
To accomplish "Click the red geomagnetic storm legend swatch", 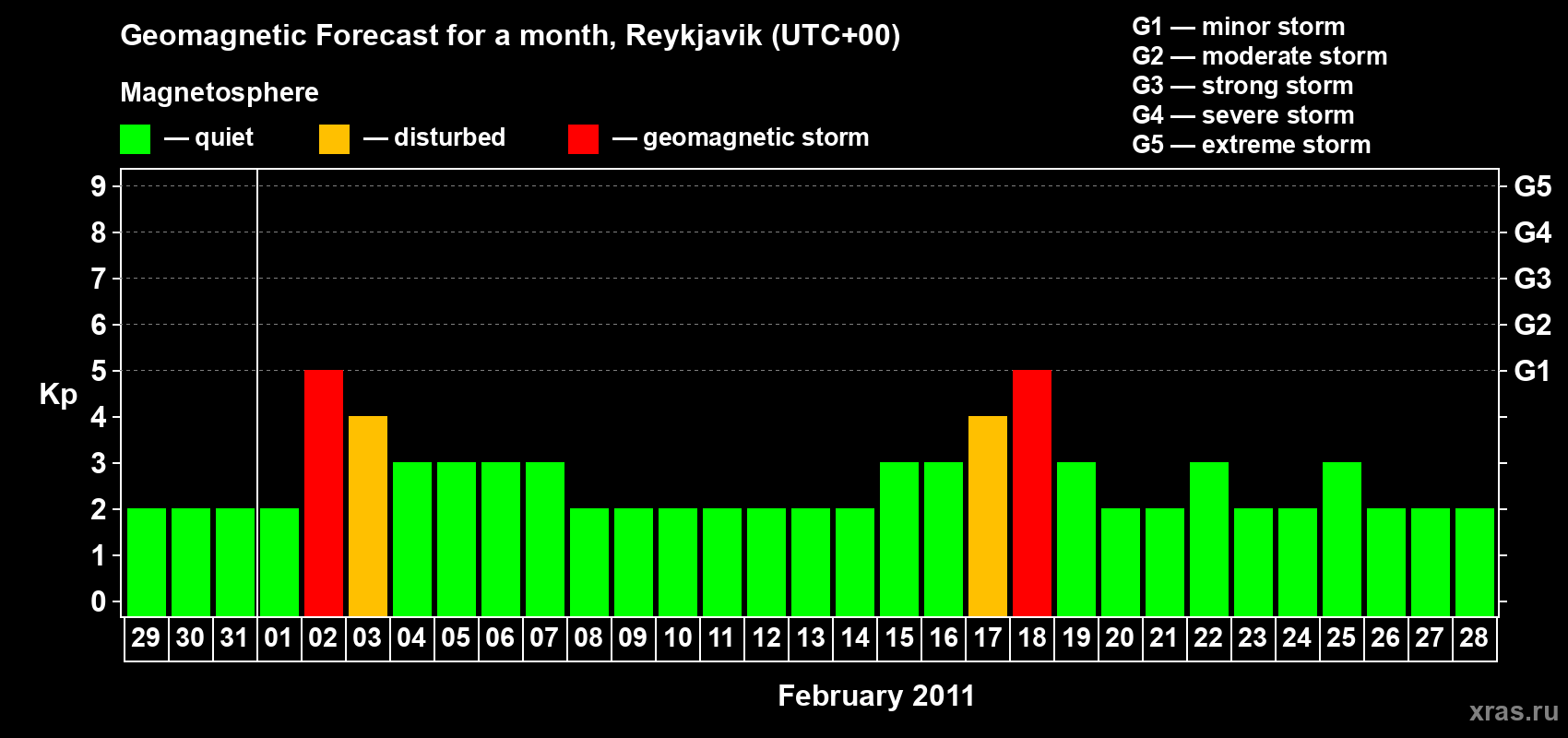I will pyautogui.click(x=583, y=139).
